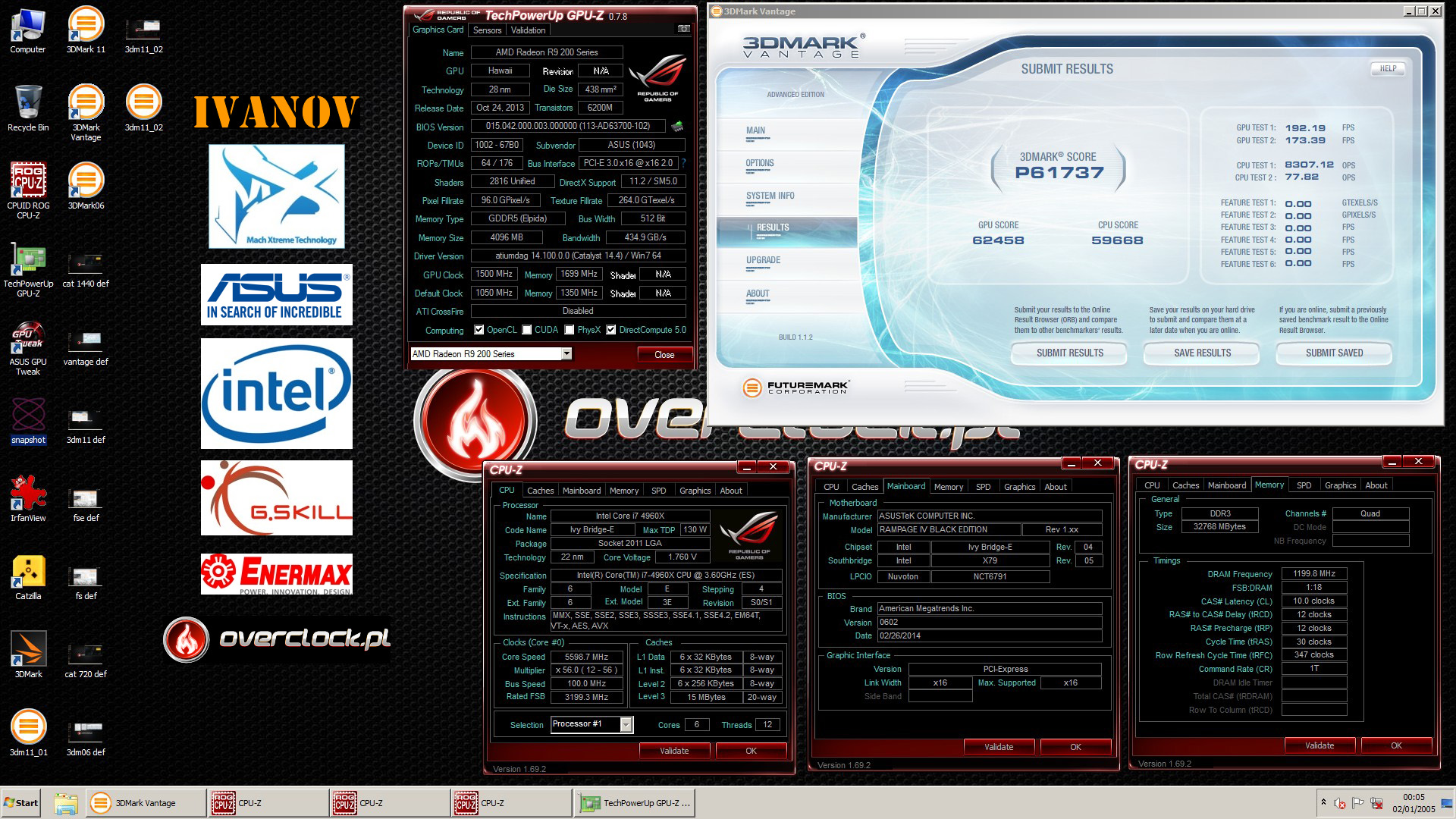Open the GPU selection dropdown in GPU-Z
This screenshot has height=819, width=1456.
(x=566, y=354)
